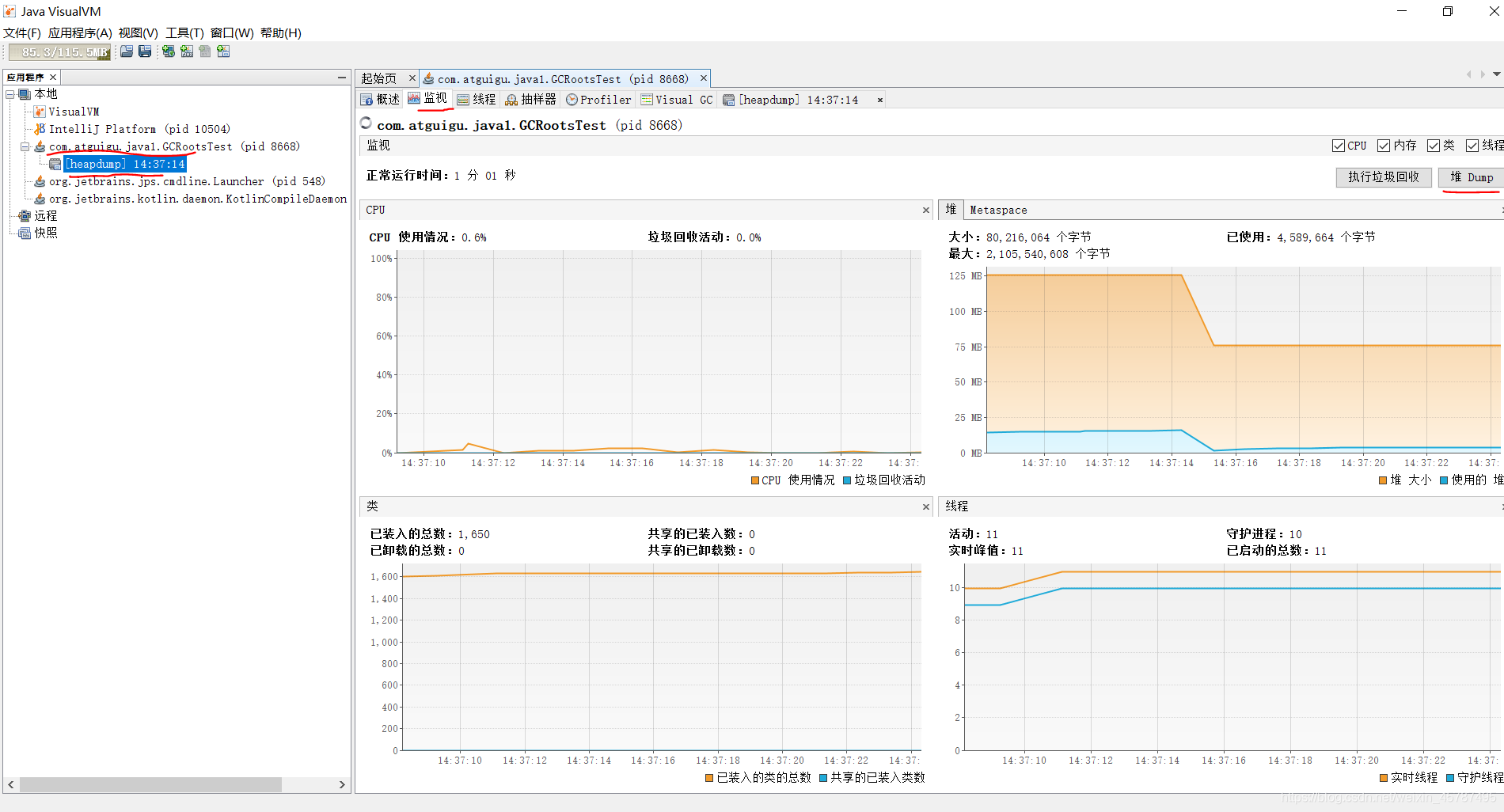Select the 快照 snapshots icon

[25, 233]
